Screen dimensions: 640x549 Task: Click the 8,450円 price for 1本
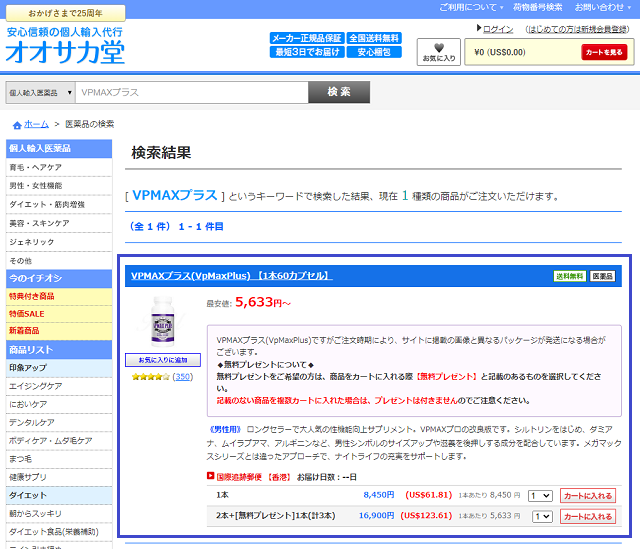pyautogui.click(x=379, y=495)
